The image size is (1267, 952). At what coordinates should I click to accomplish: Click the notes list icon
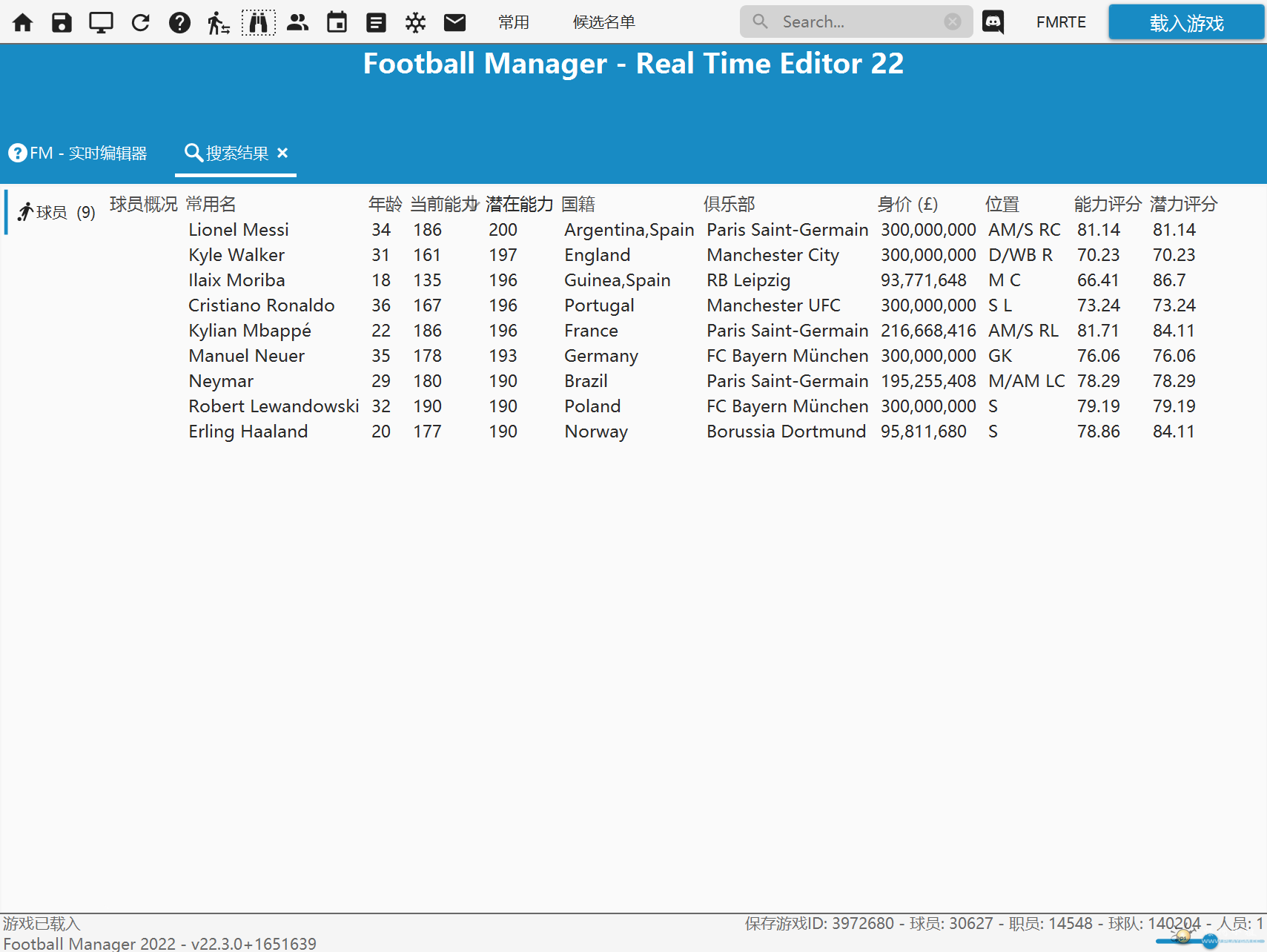(x=376, y=22)
